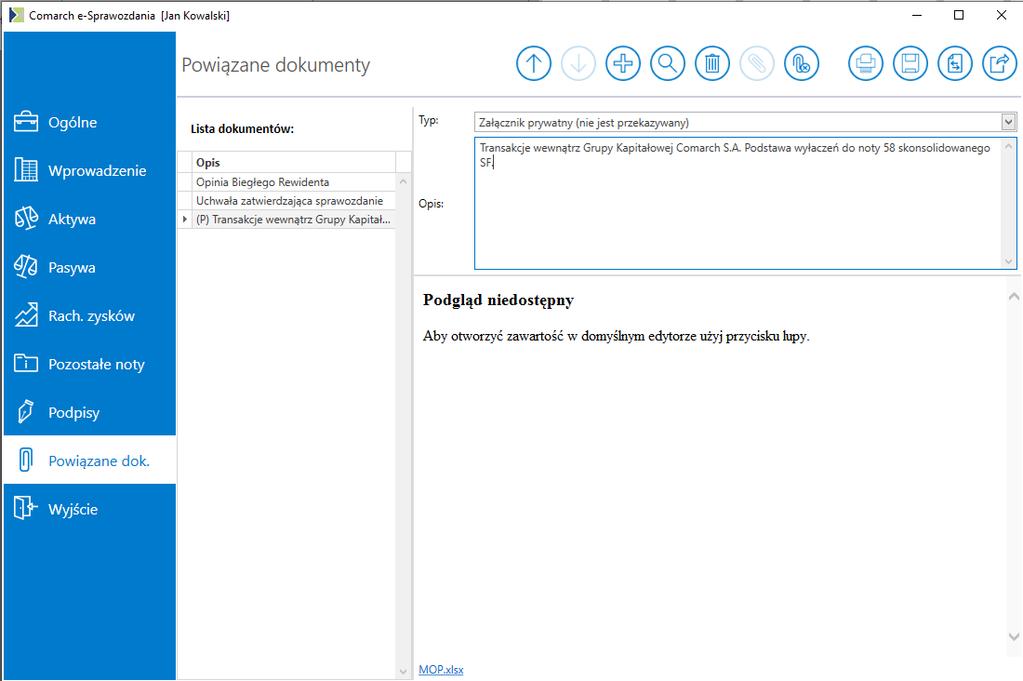Click the scales icon for Pasywa
The height and width of the screenshot is (681, 1023).
(x=26, y=267)
